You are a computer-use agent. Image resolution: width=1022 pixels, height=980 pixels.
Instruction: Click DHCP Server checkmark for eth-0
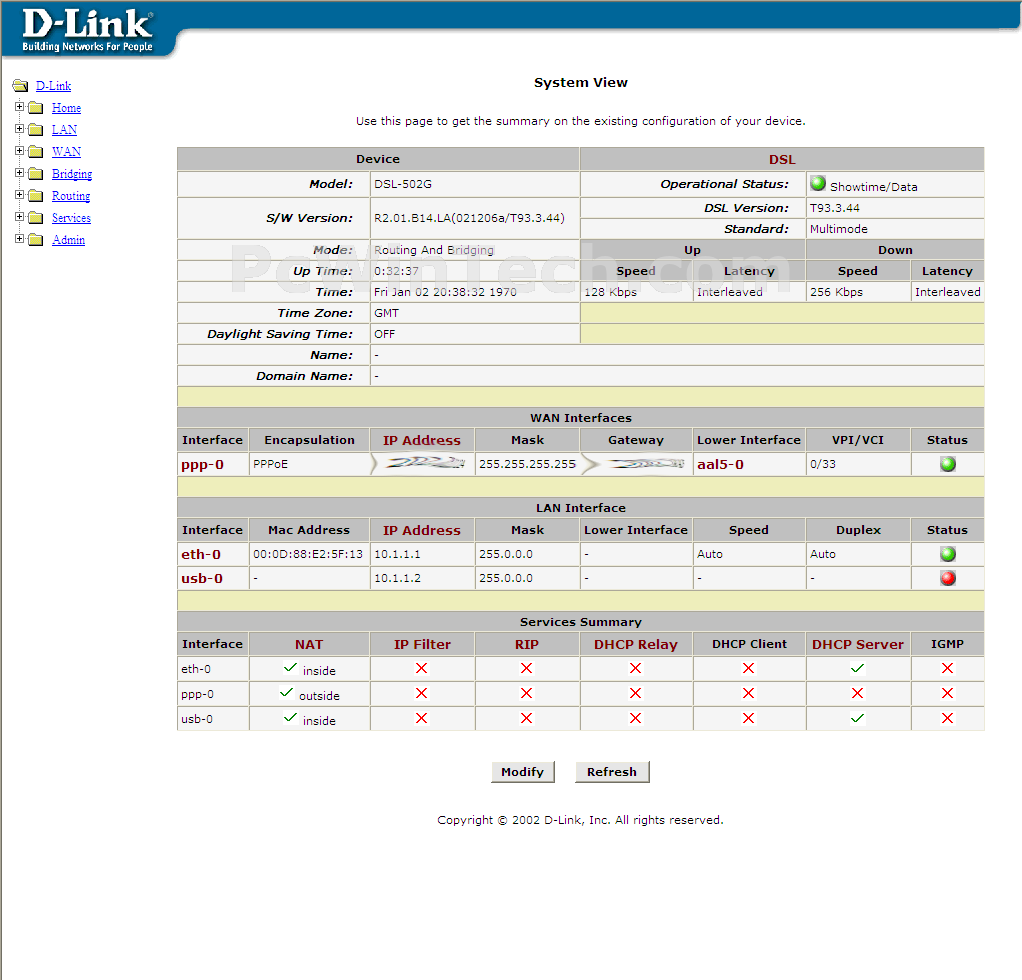[857, 667]
